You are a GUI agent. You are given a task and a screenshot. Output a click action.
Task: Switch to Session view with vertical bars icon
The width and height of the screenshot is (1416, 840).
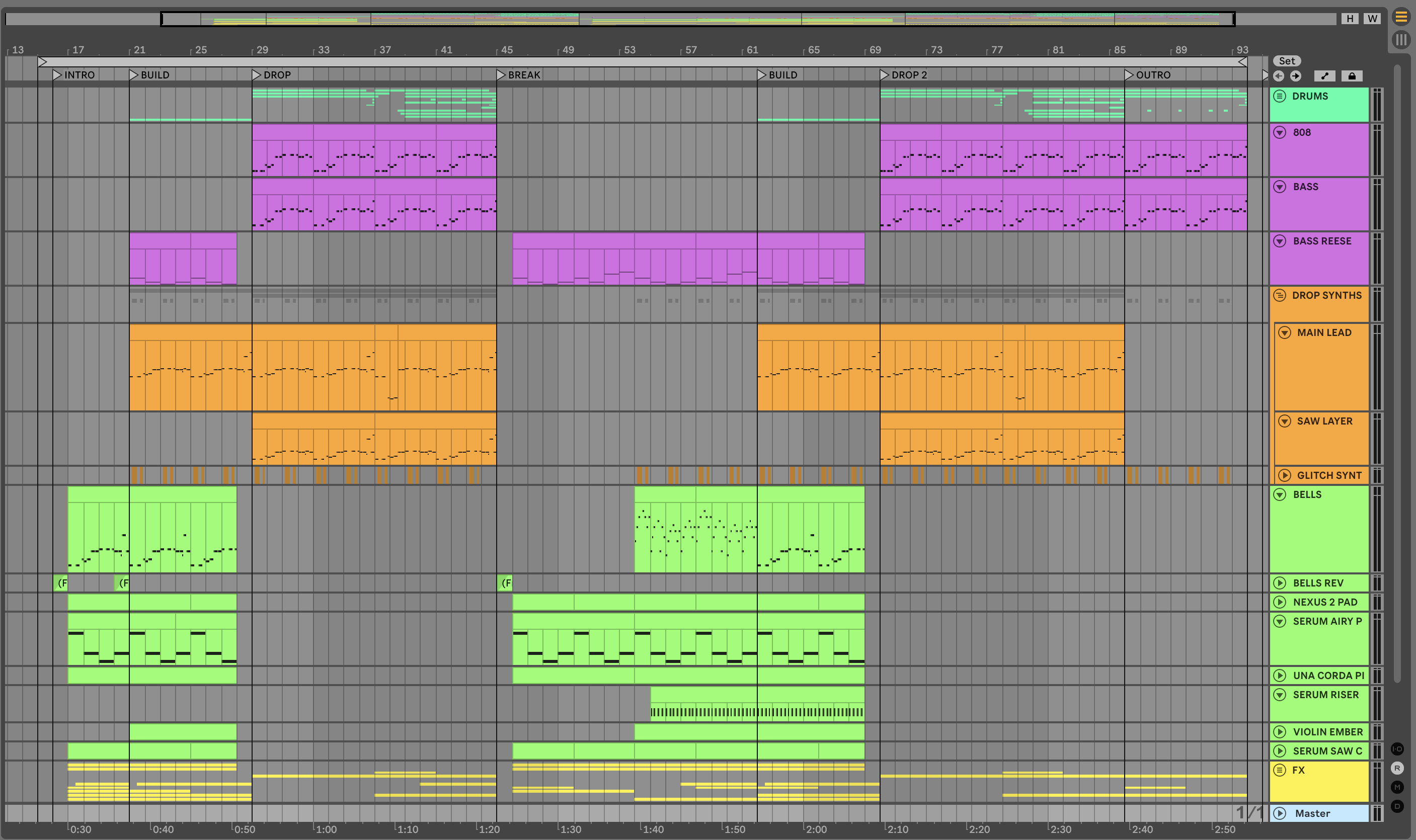[x=1401, y=40]
